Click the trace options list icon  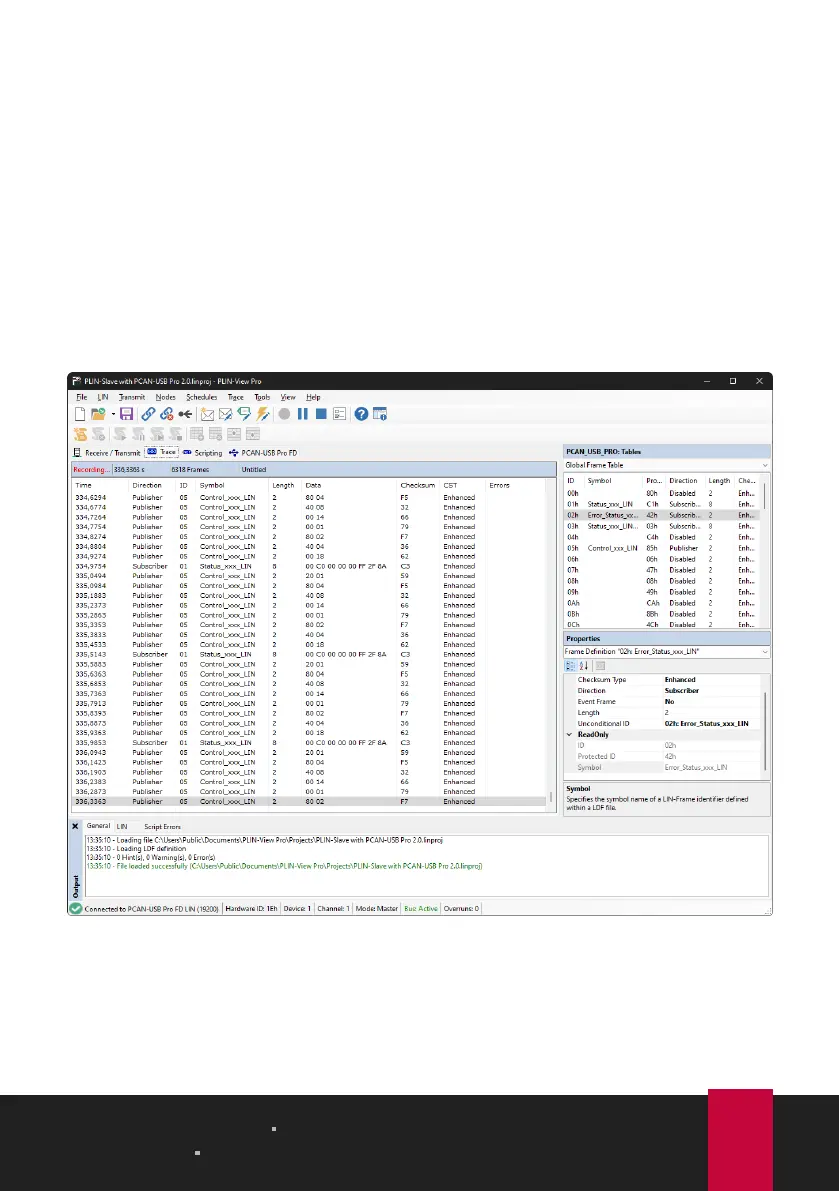[339, 414]
